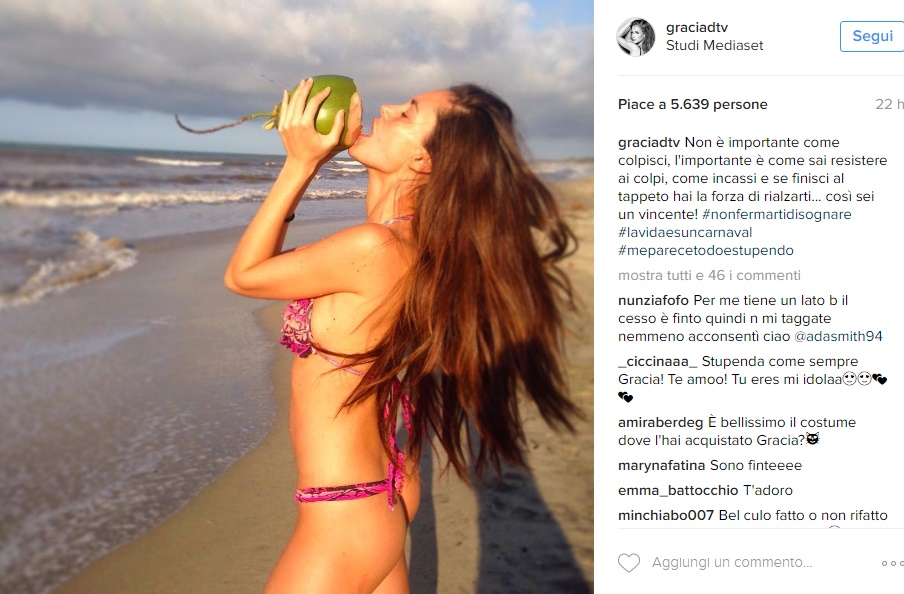Expand mostra tutti e 46 i commenti
Image resolution: width=904 pixels, height=594 pixels.
click(709, 275)
